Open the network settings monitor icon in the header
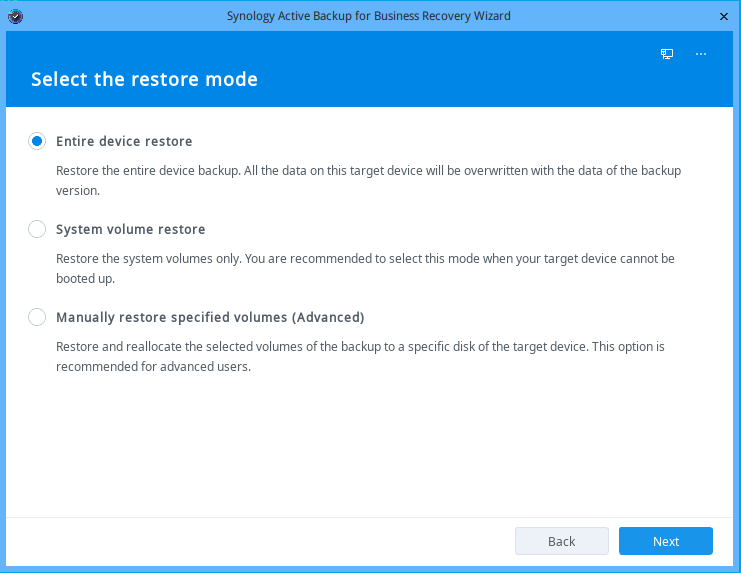 pos(667,54)
